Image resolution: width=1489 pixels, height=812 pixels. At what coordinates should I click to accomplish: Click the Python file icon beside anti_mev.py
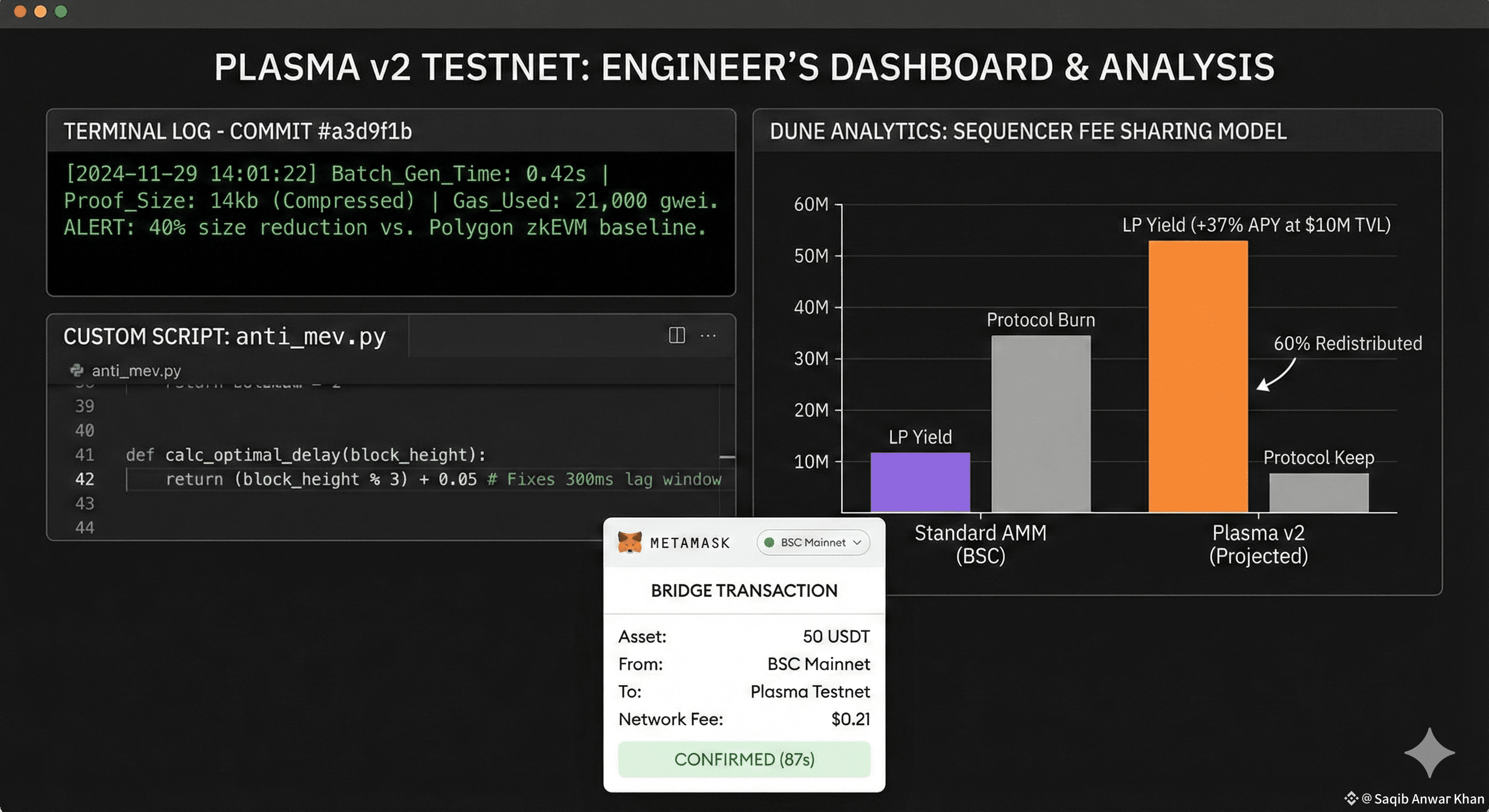click(77, 370)
